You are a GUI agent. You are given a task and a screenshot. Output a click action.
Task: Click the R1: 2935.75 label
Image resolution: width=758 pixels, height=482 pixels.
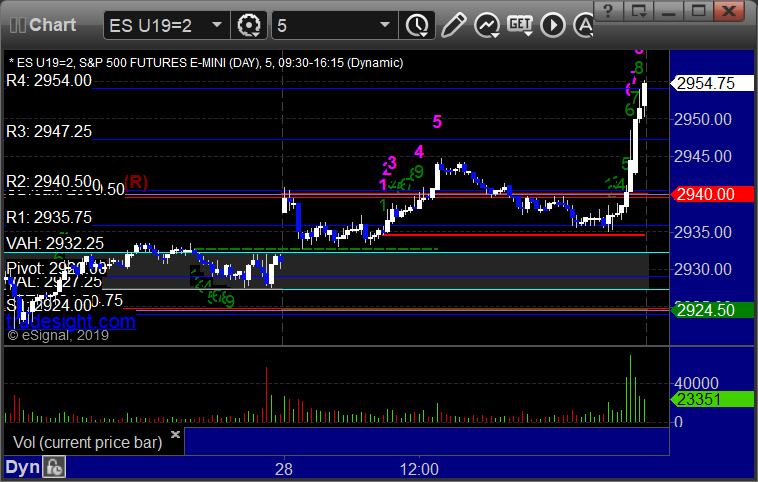(x=49, y=217)
